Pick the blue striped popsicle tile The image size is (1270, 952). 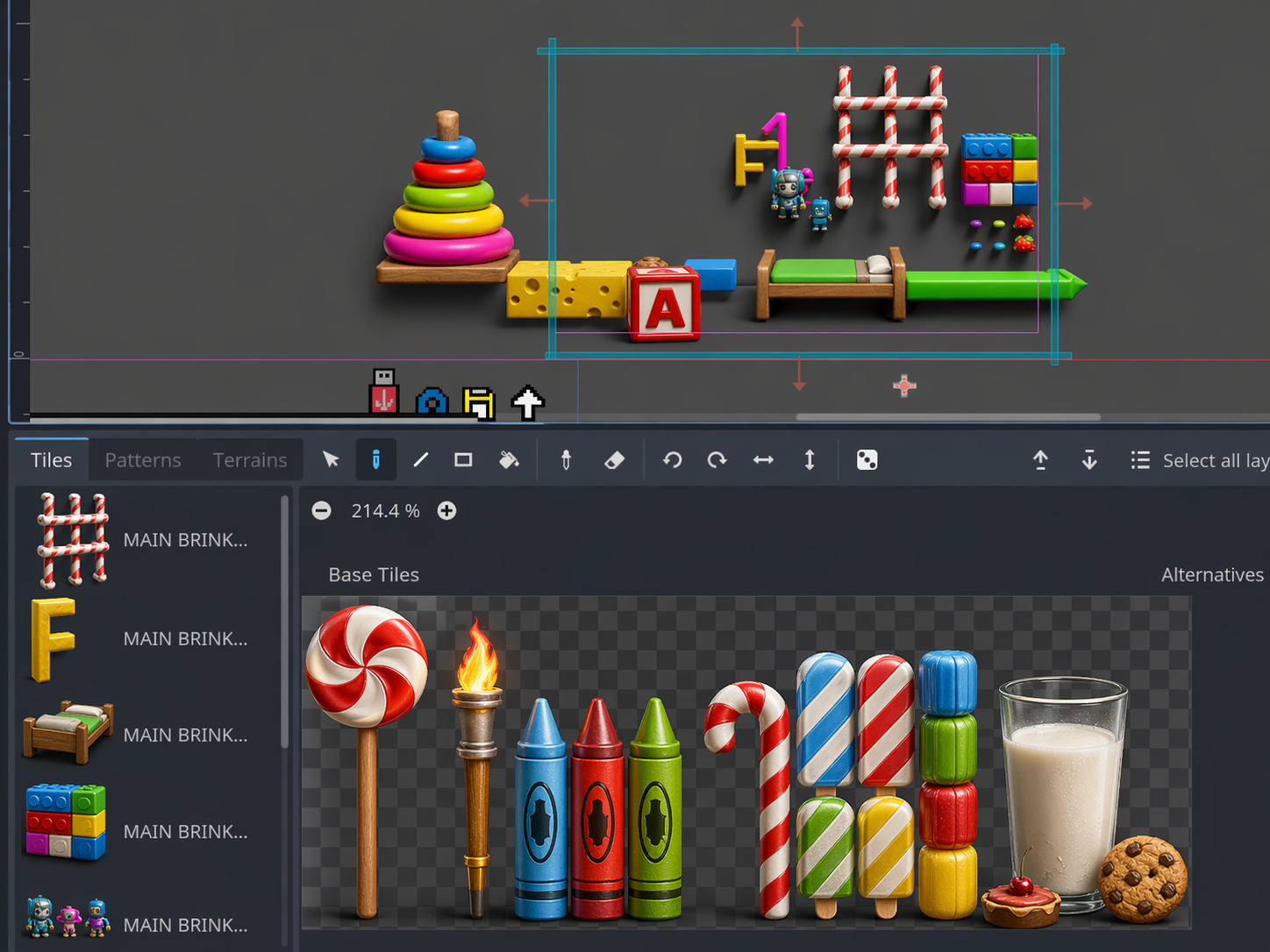824,723
